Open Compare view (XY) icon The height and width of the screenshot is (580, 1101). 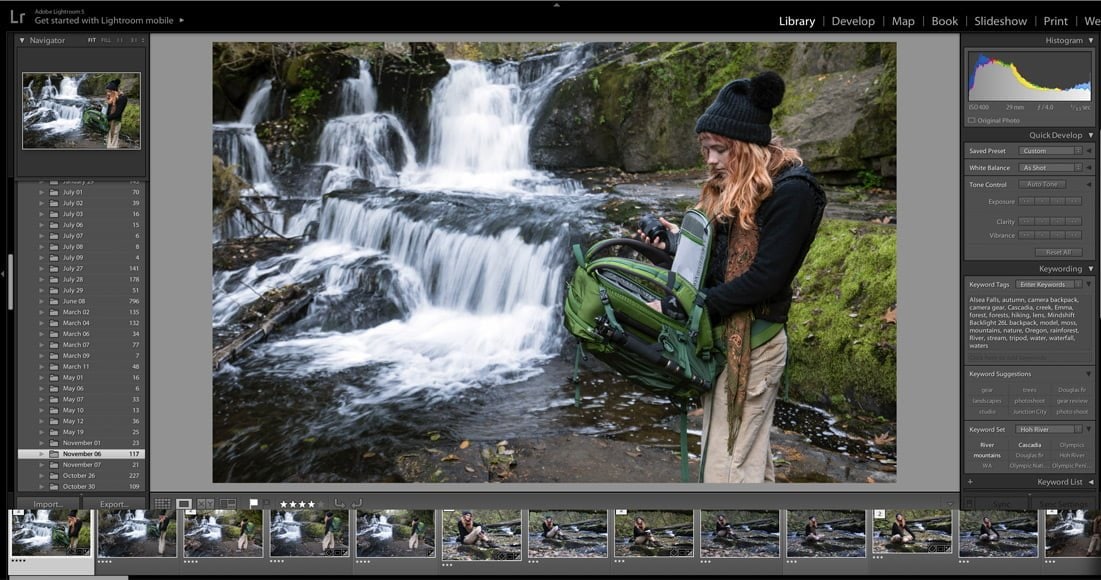[206, 504]
